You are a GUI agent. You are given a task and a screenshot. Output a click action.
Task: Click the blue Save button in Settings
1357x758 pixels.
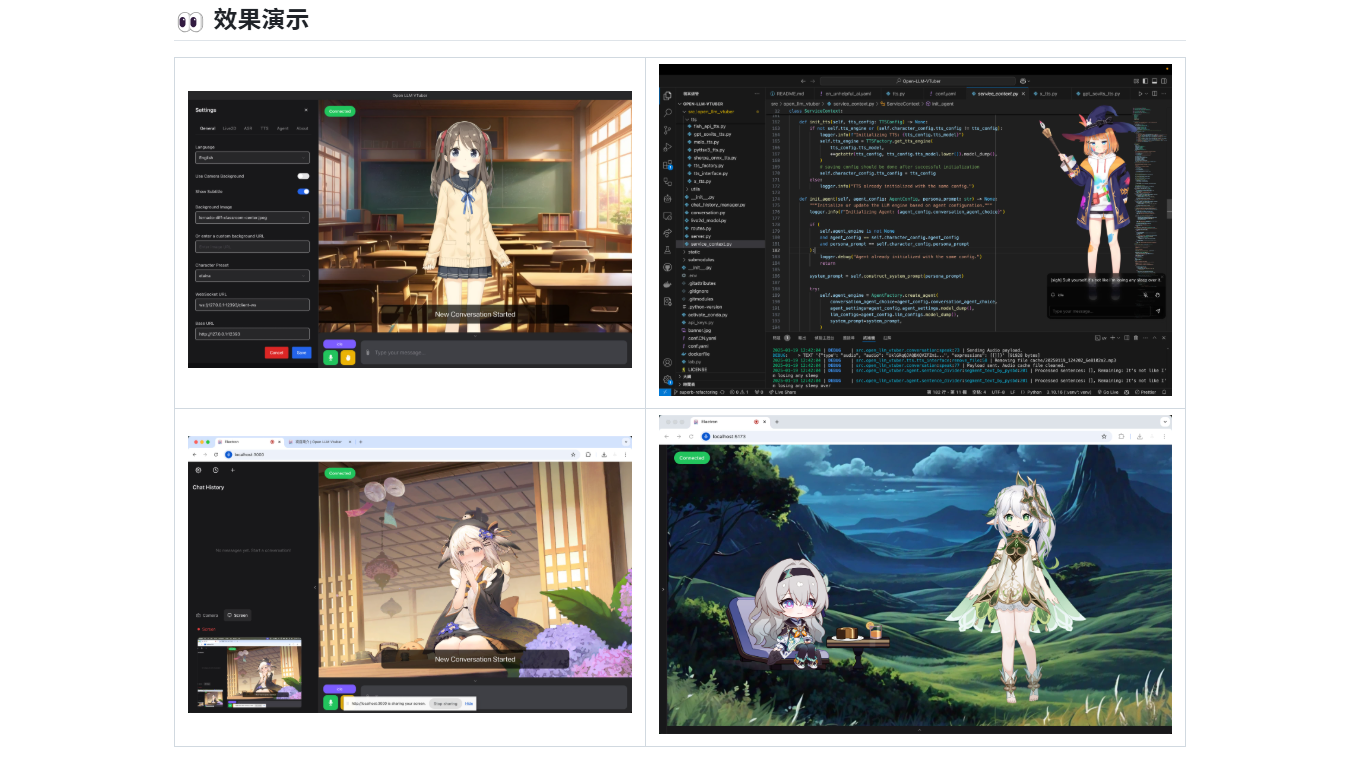pos(301,352)
